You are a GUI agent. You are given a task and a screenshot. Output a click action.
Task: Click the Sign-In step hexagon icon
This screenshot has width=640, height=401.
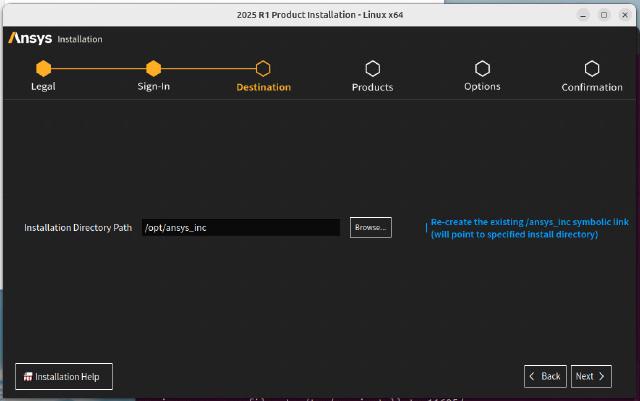(153, 69)
